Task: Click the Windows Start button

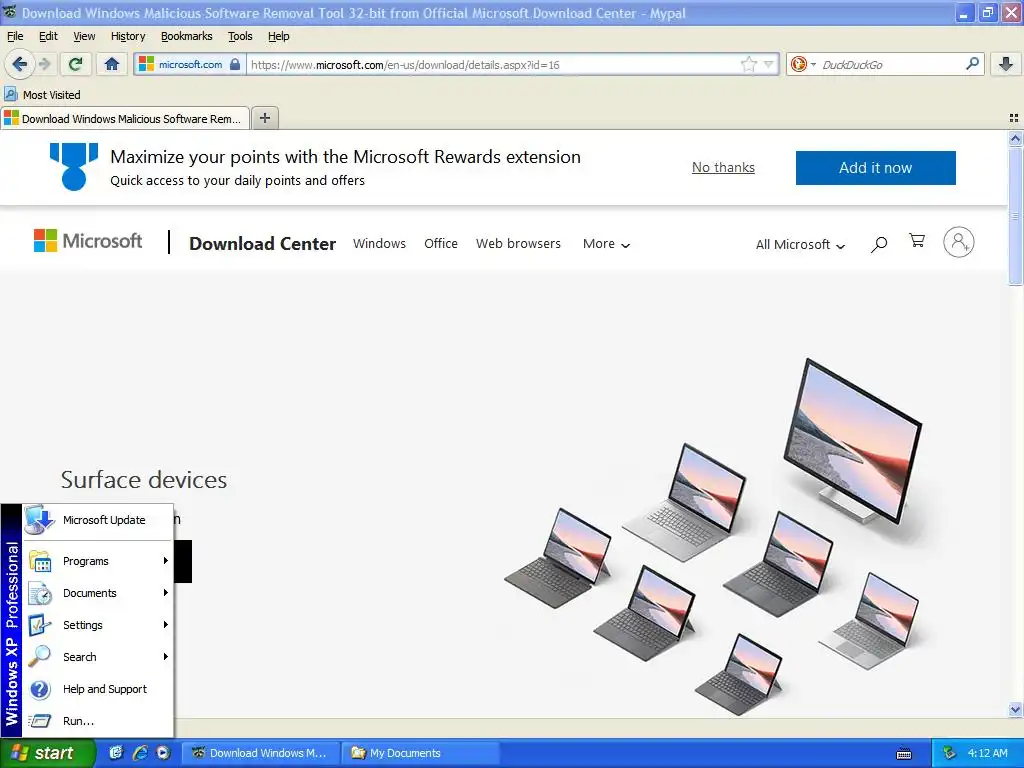Action: tap(46, 753)
